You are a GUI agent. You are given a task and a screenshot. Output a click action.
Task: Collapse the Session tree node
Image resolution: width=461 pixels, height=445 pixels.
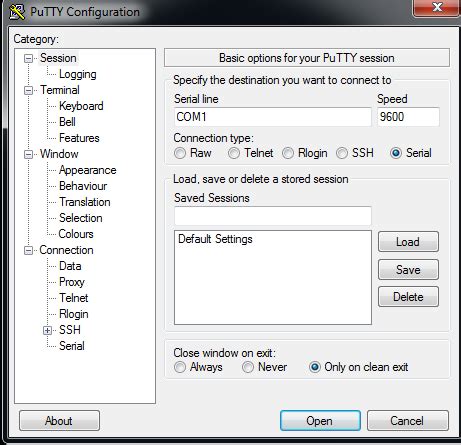pyautogui.click(x=28, y=58)
